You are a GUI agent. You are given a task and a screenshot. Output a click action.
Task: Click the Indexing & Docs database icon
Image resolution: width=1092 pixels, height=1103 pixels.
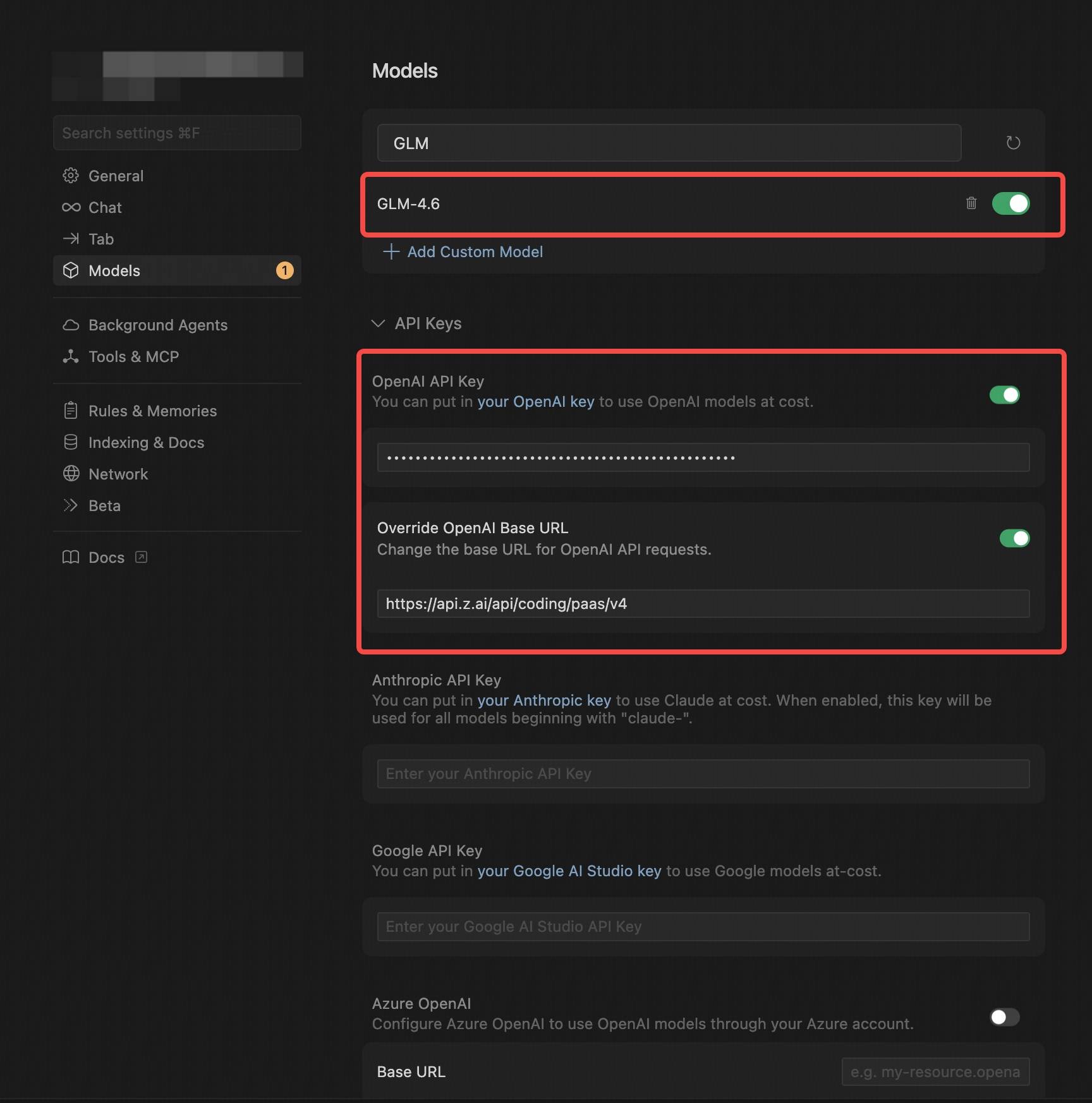(x=71, y=442)
